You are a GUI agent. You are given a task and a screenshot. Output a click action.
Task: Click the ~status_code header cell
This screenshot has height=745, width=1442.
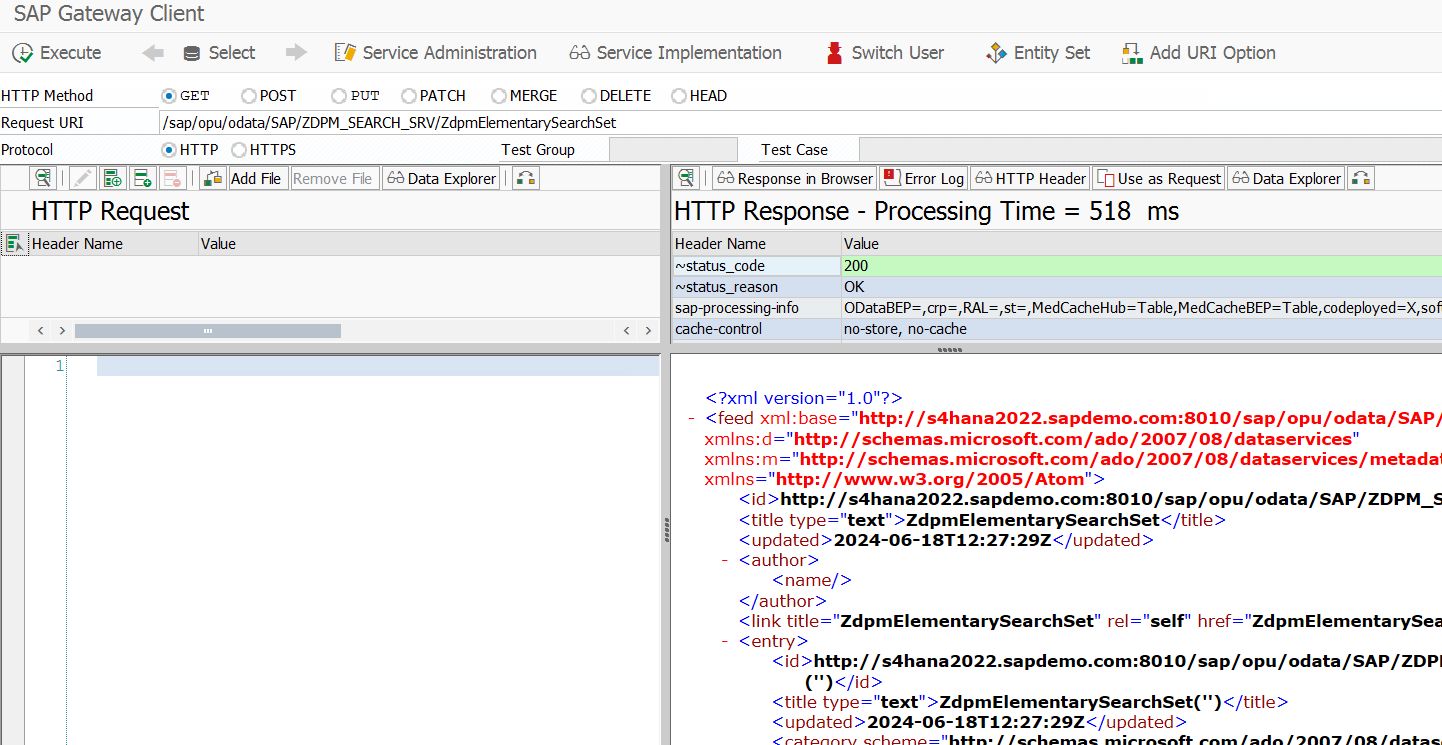pos(757,266)
